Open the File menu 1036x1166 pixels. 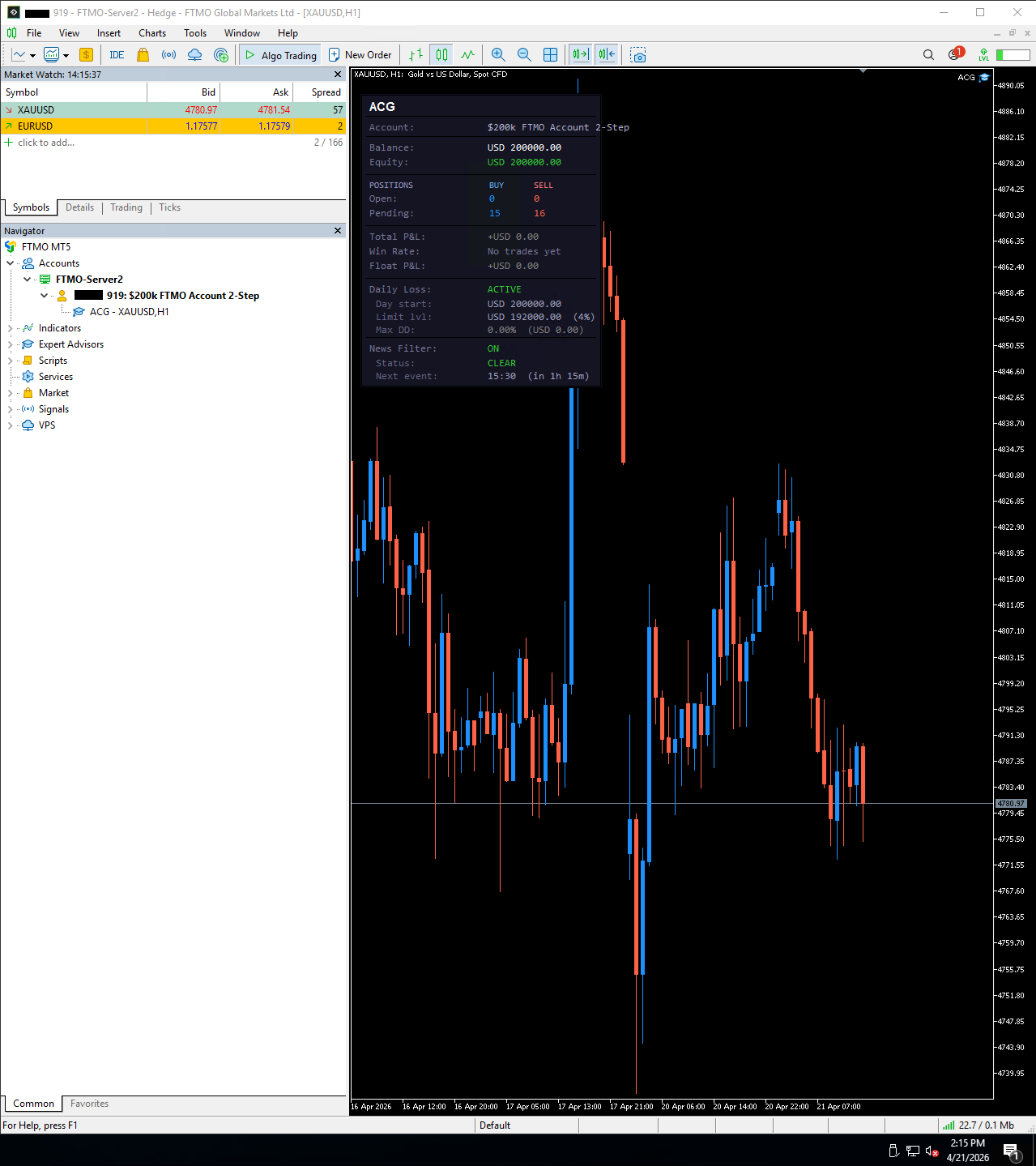[34, 33]
